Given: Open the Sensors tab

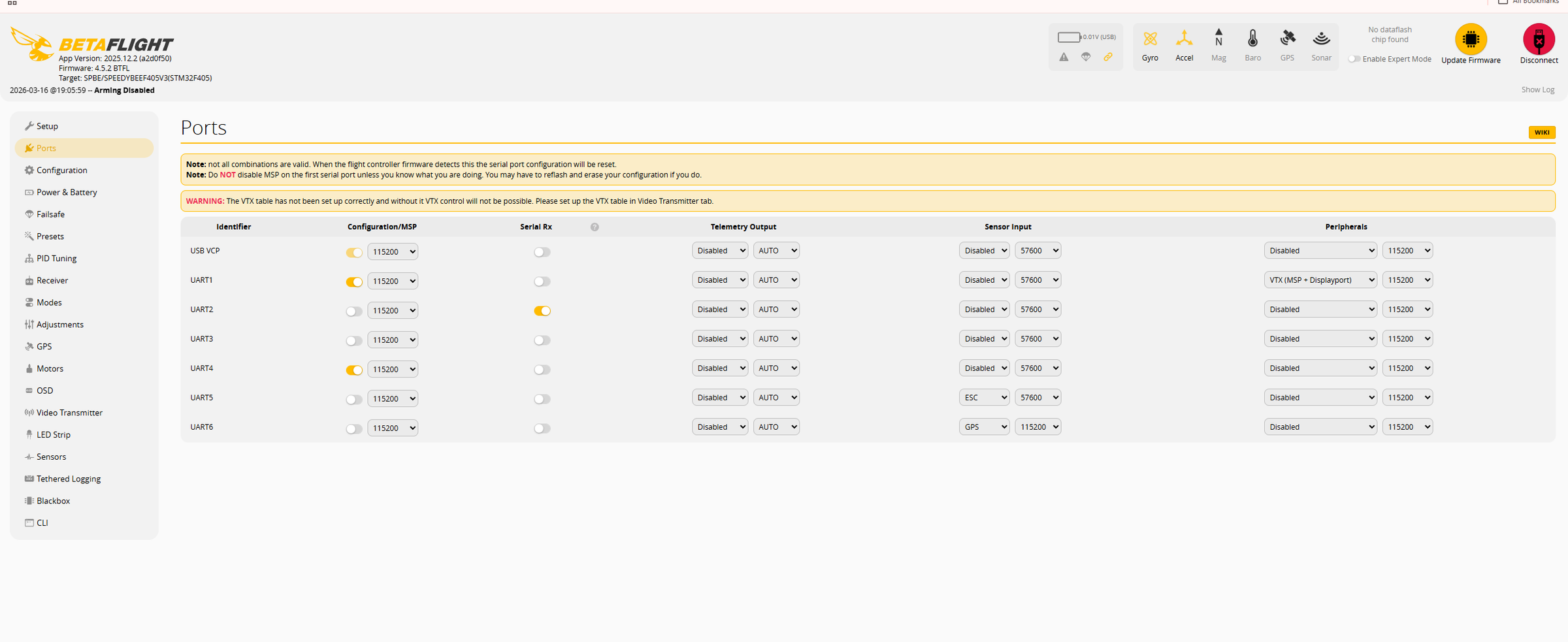Looking at the screenshot, I should pos(51,457).
